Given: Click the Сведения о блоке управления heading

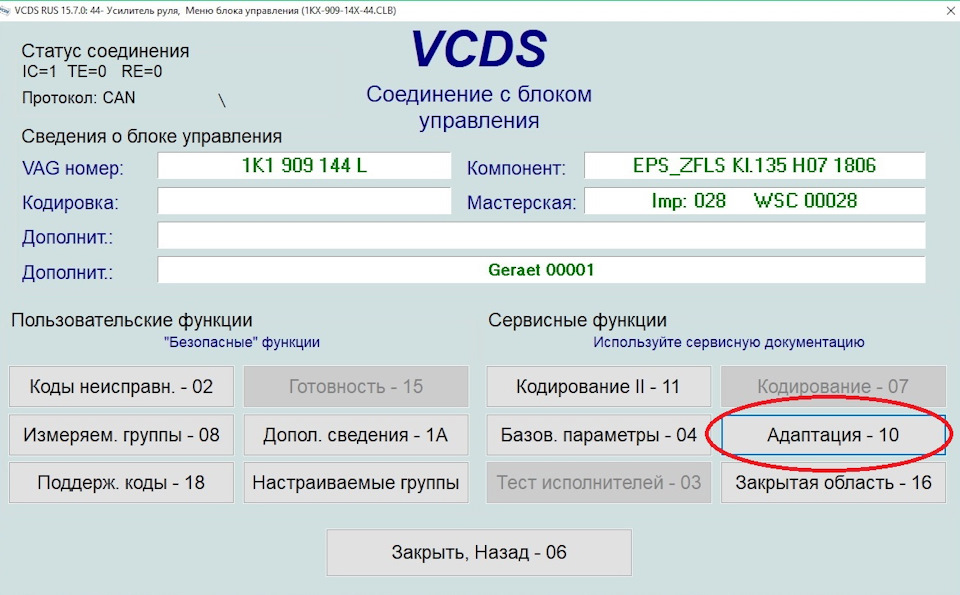Looking at the screenshot, I should tap(152, 137).
